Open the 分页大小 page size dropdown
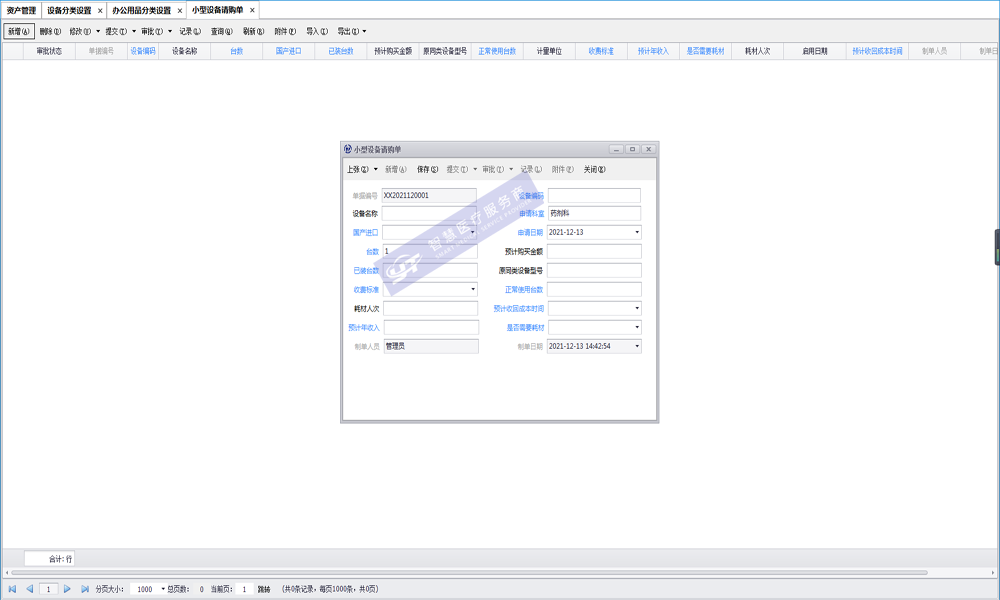The image size is (1000, 600). click(162, 589)
